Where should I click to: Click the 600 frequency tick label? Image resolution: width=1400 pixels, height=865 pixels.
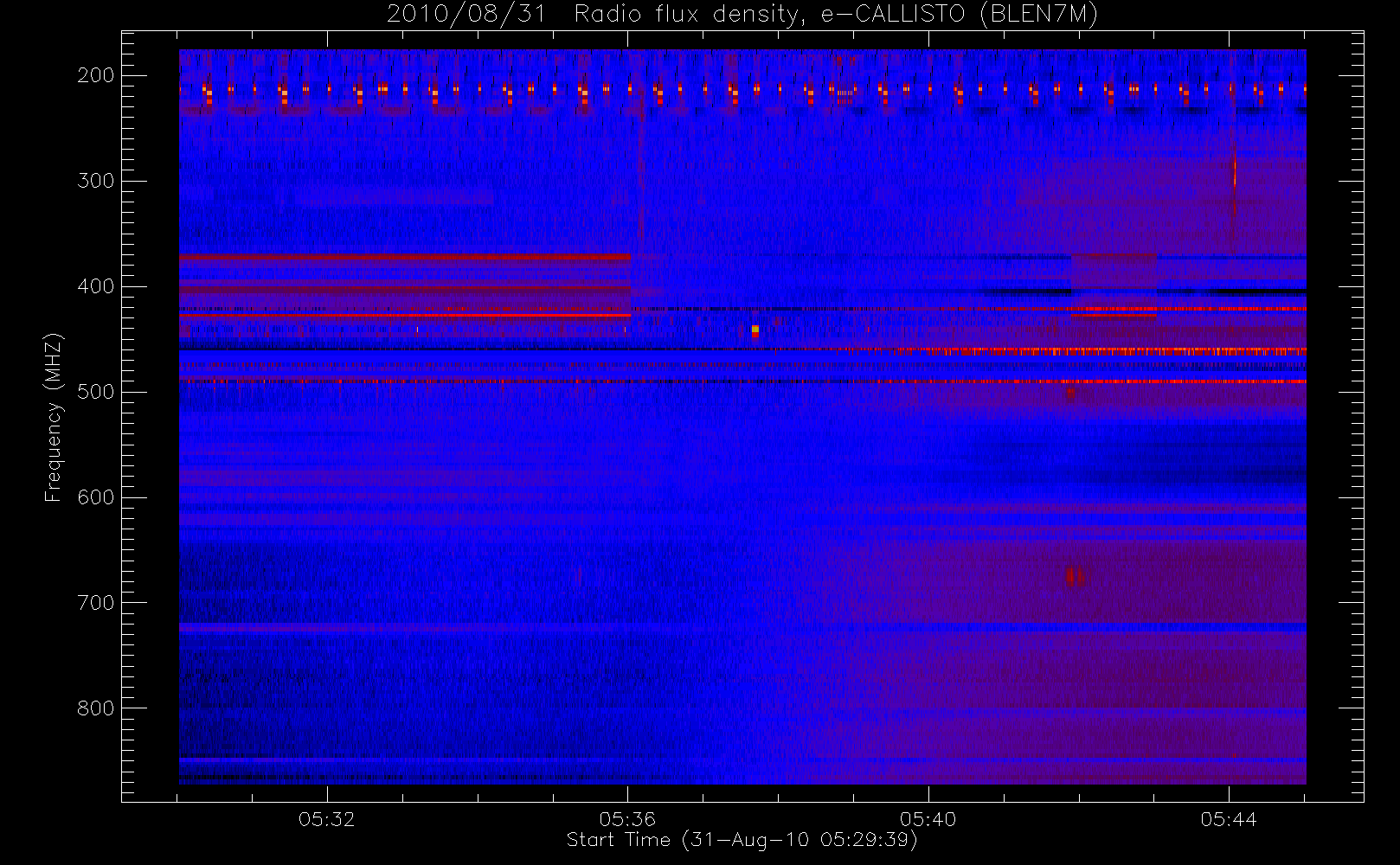click(x=95, y=497)
